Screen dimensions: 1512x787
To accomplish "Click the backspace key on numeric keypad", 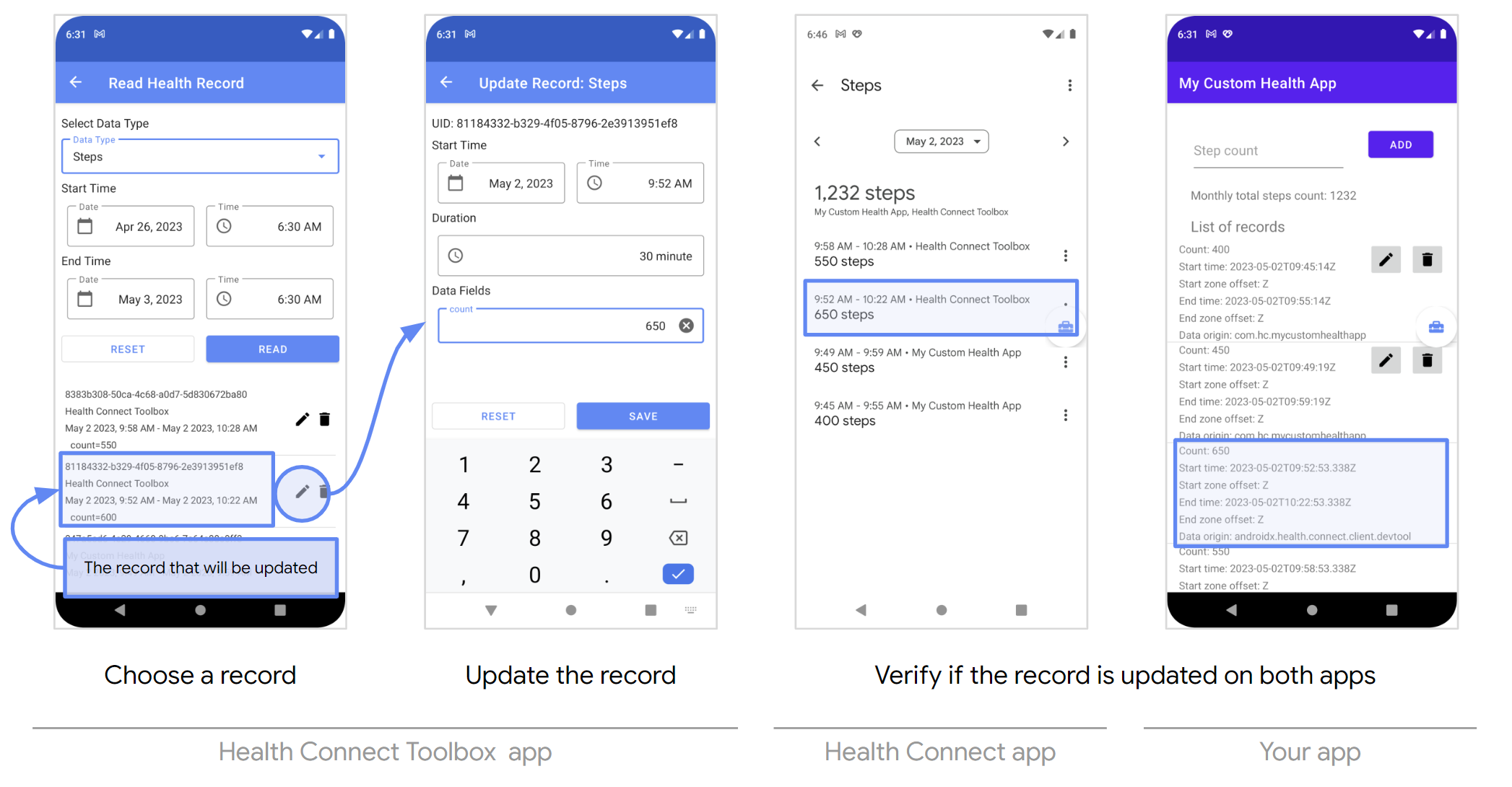I will (x=674, y=538).
